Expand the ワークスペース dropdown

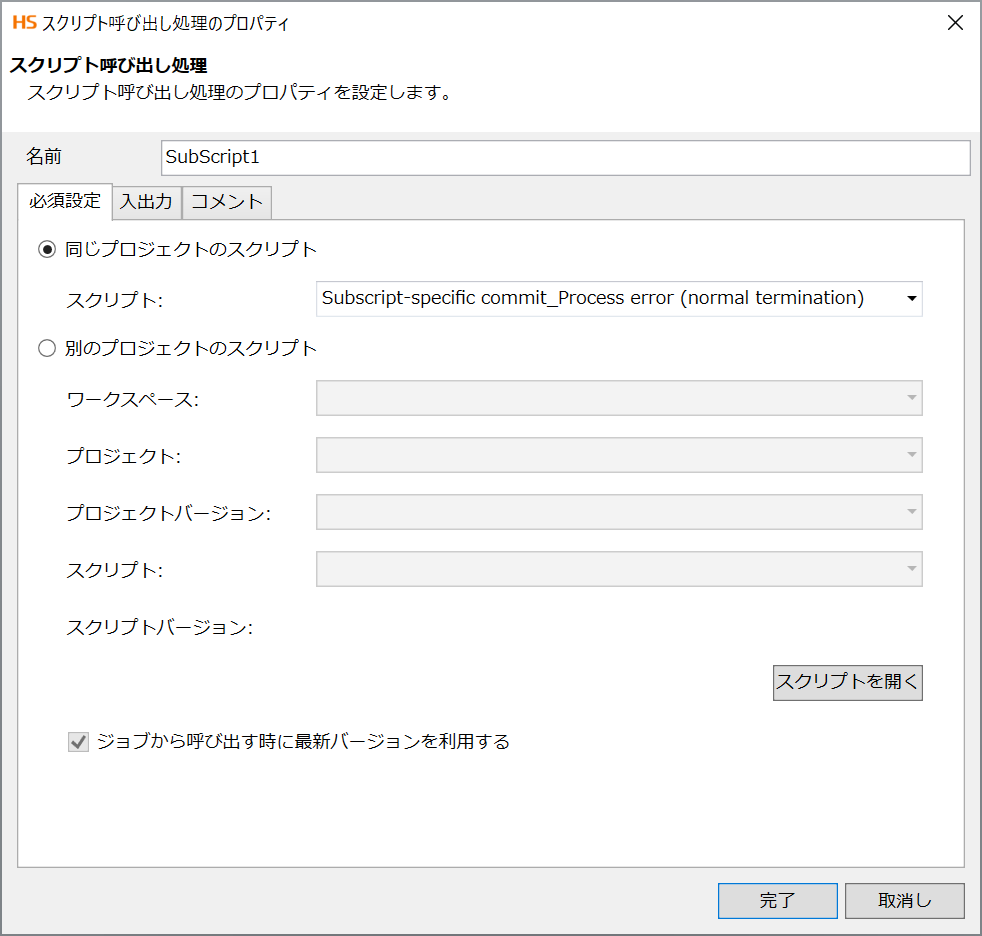(x=619, y=398)
